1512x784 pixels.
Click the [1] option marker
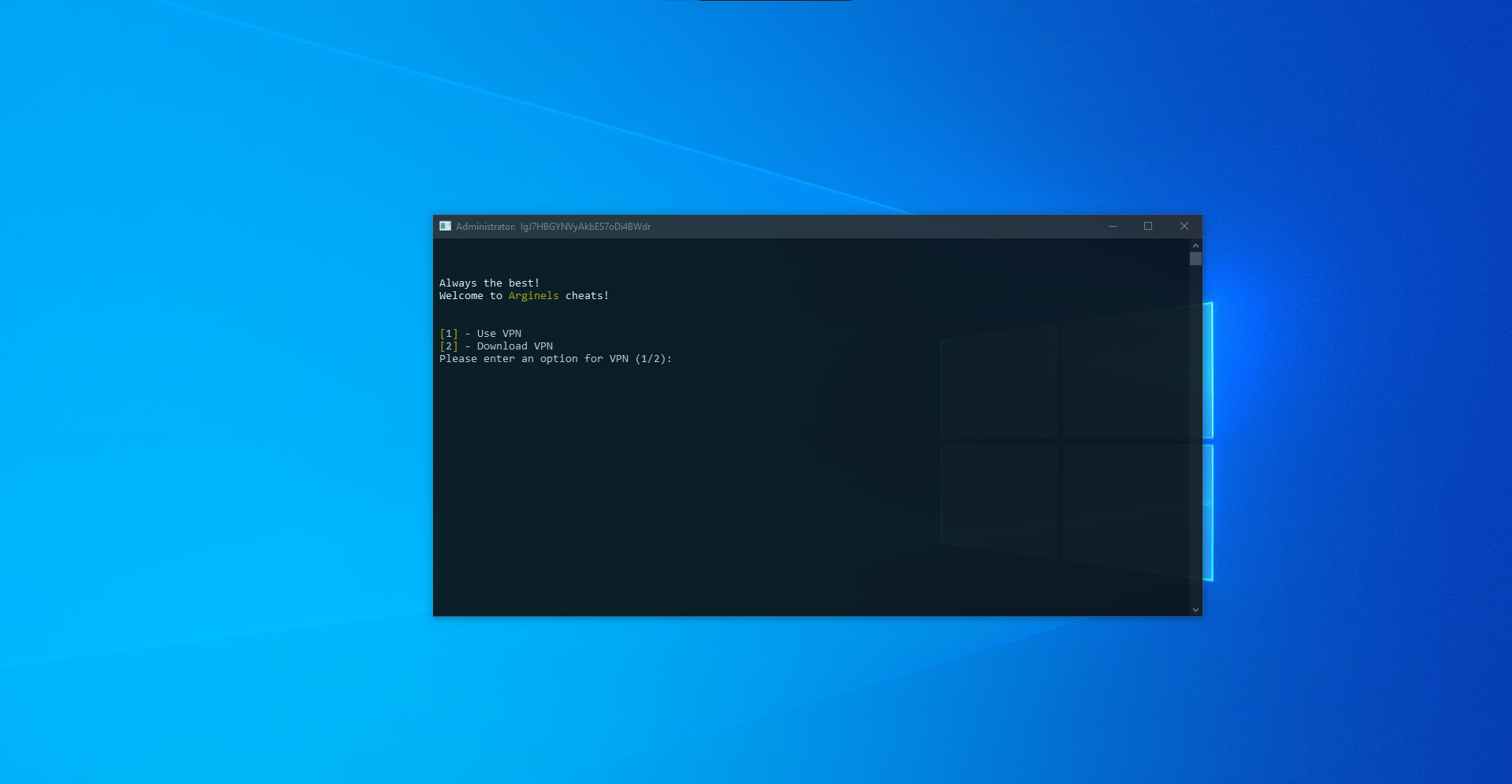(x=448, y=334)
